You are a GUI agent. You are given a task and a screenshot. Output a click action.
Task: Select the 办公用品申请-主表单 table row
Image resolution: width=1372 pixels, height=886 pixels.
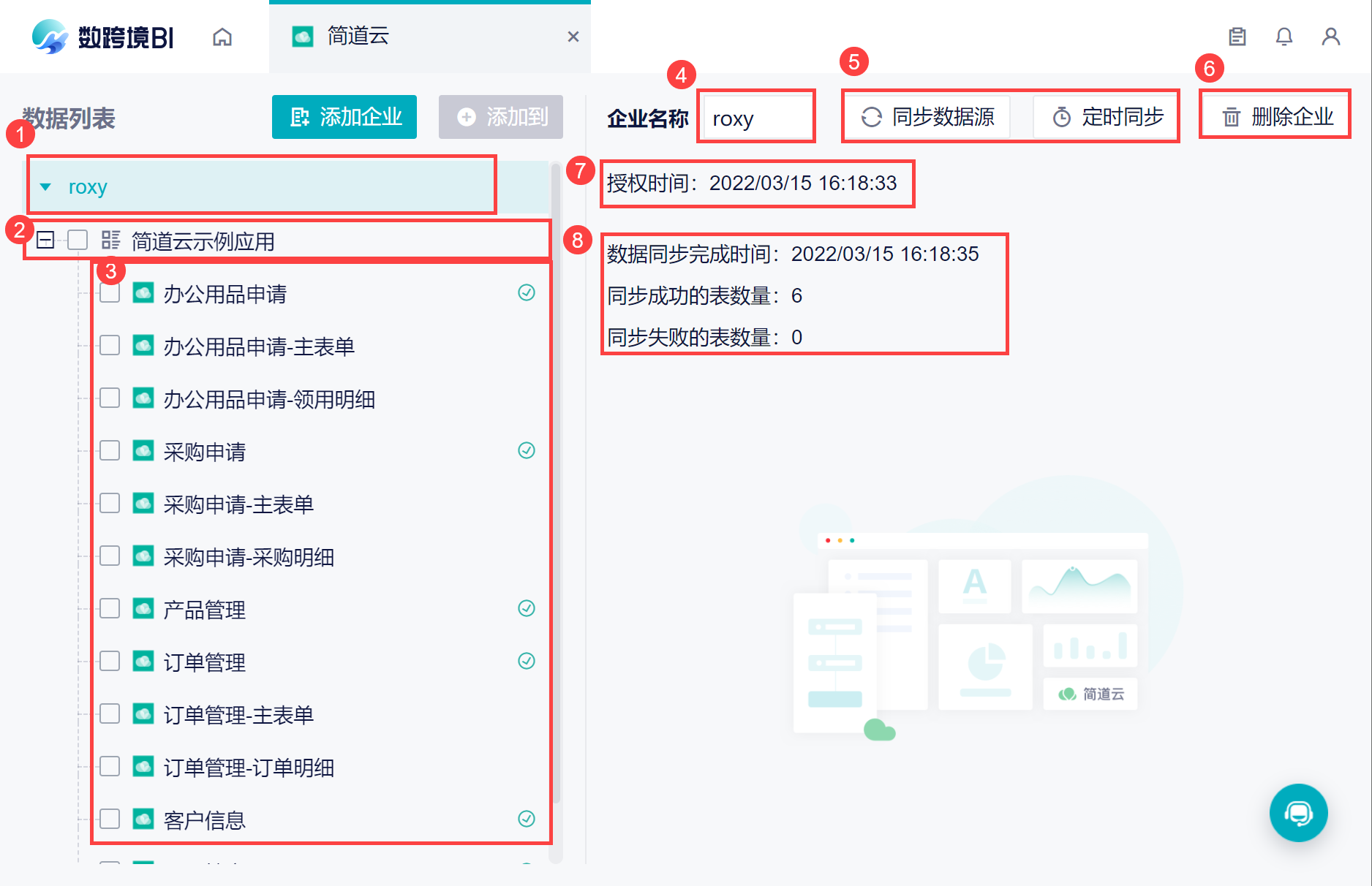[321, 346]
